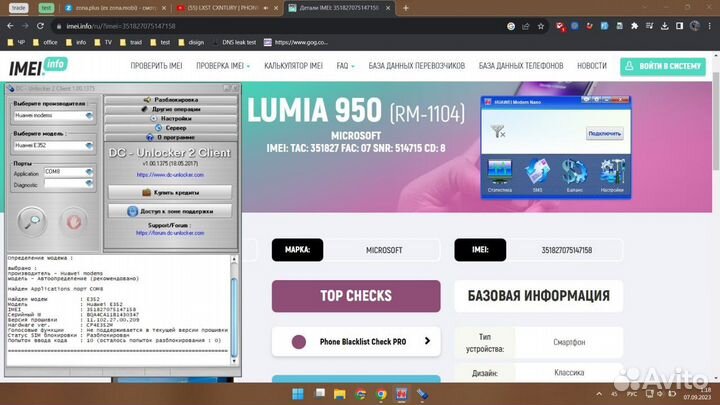Open DC-Unlocker icon on taskbar
720x405 pixels.
click(x=422, y=394)
